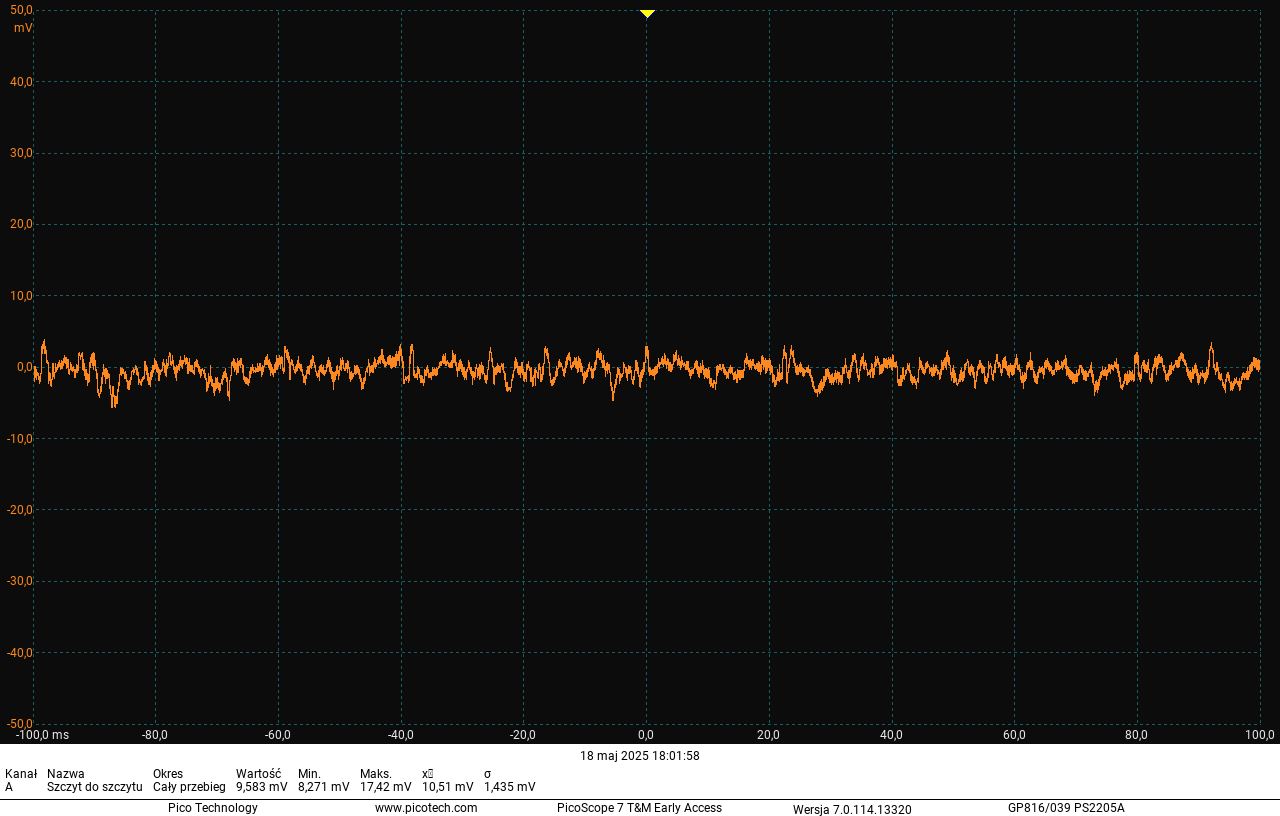Click the 10,0 voltage axis label

tap(22, 296)
